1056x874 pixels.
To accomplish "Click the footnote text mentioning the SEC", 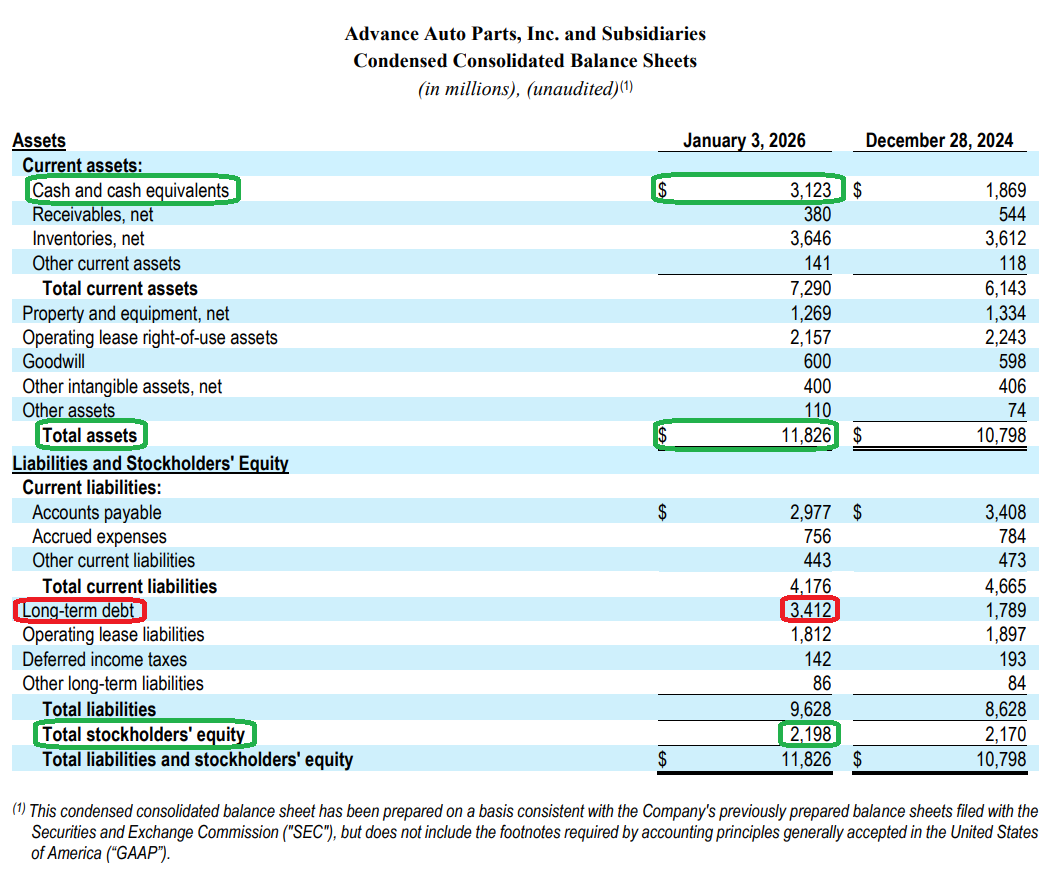I will coord(525,832).
